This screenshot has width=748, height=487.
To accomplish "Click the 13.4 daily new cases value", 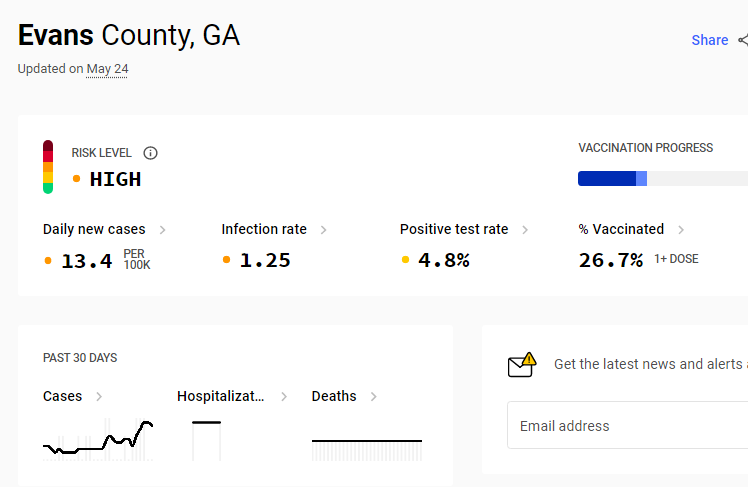I will point(87,261).
